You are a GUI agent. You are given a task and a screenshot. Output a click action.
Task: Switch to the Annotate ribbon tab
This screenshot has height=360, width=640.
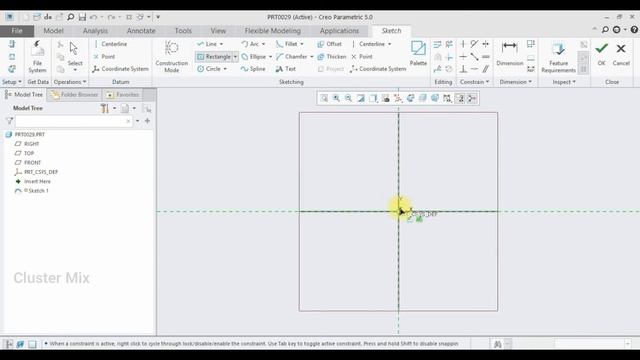141,31
